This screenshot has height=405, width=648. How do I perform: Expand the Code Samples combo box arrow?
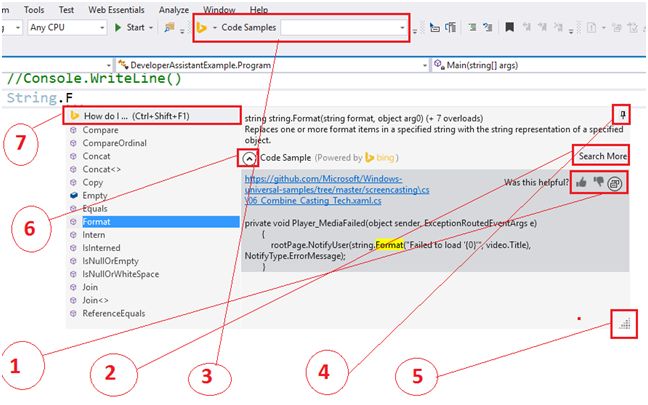pyautogui.click(x=402, y=28)
